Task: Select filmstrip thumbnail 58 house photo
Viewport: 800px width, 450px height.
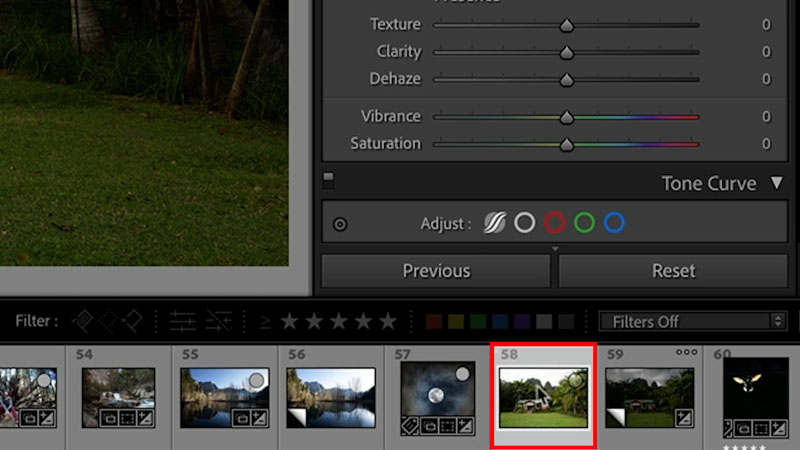Action: coord(543,398)
